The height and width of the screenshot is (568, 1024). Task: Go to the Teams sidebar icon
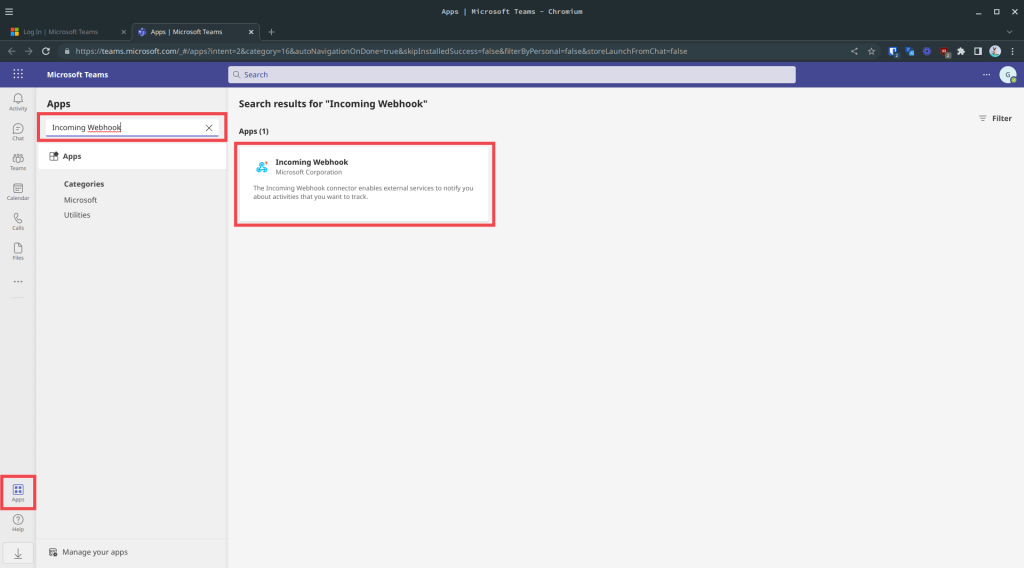coord(18,161)
